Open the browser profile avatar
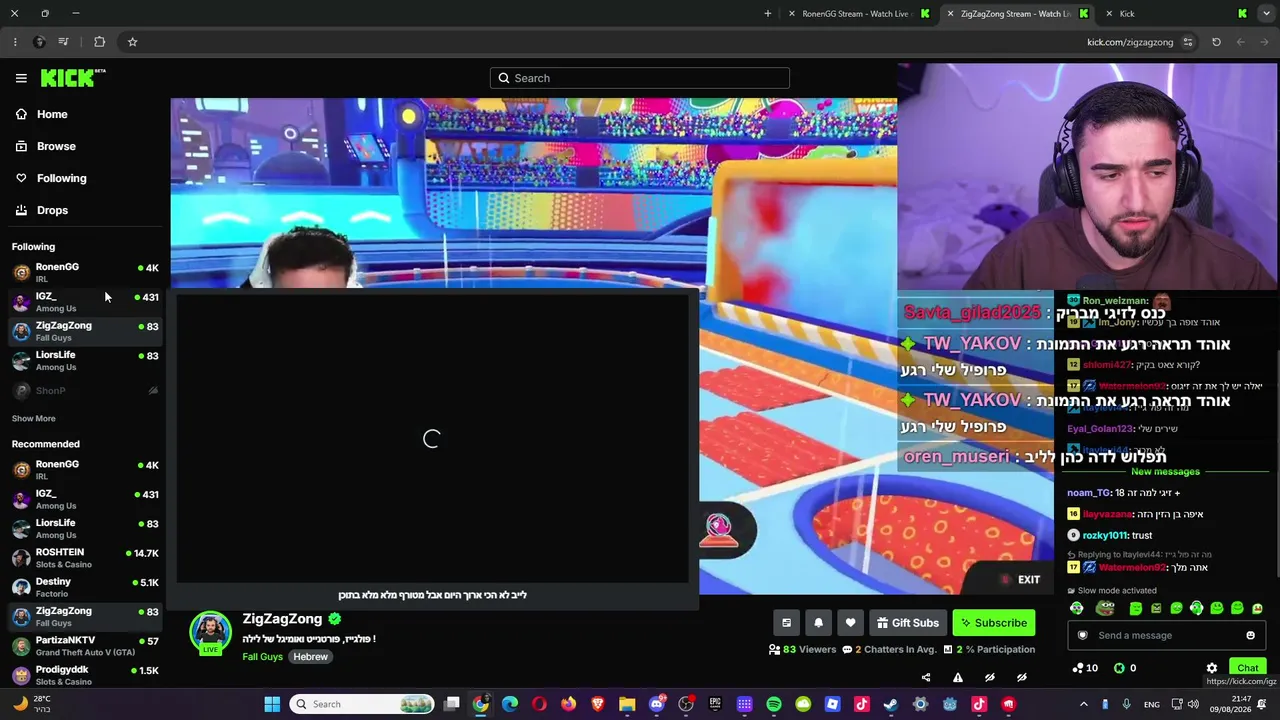This screenshot has height=720, width=1280. pos(39,42)
